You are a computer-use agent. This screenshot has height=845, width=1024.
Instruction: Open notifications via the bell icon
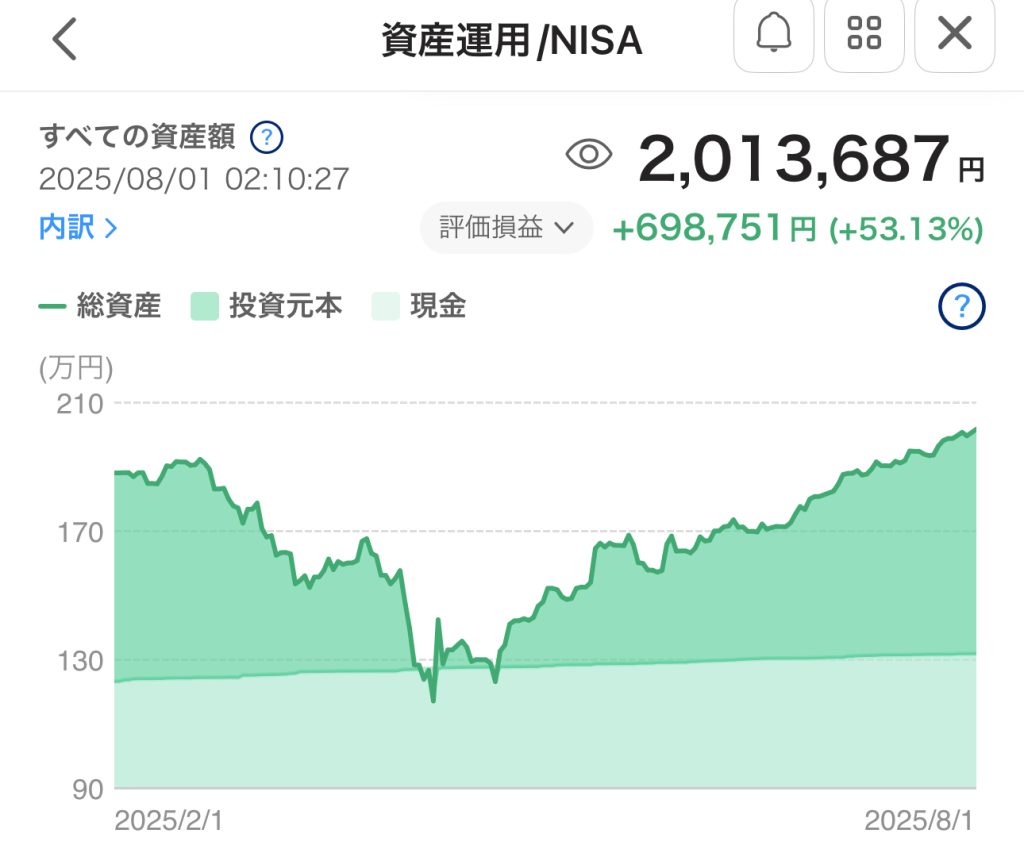pos(774,34)
